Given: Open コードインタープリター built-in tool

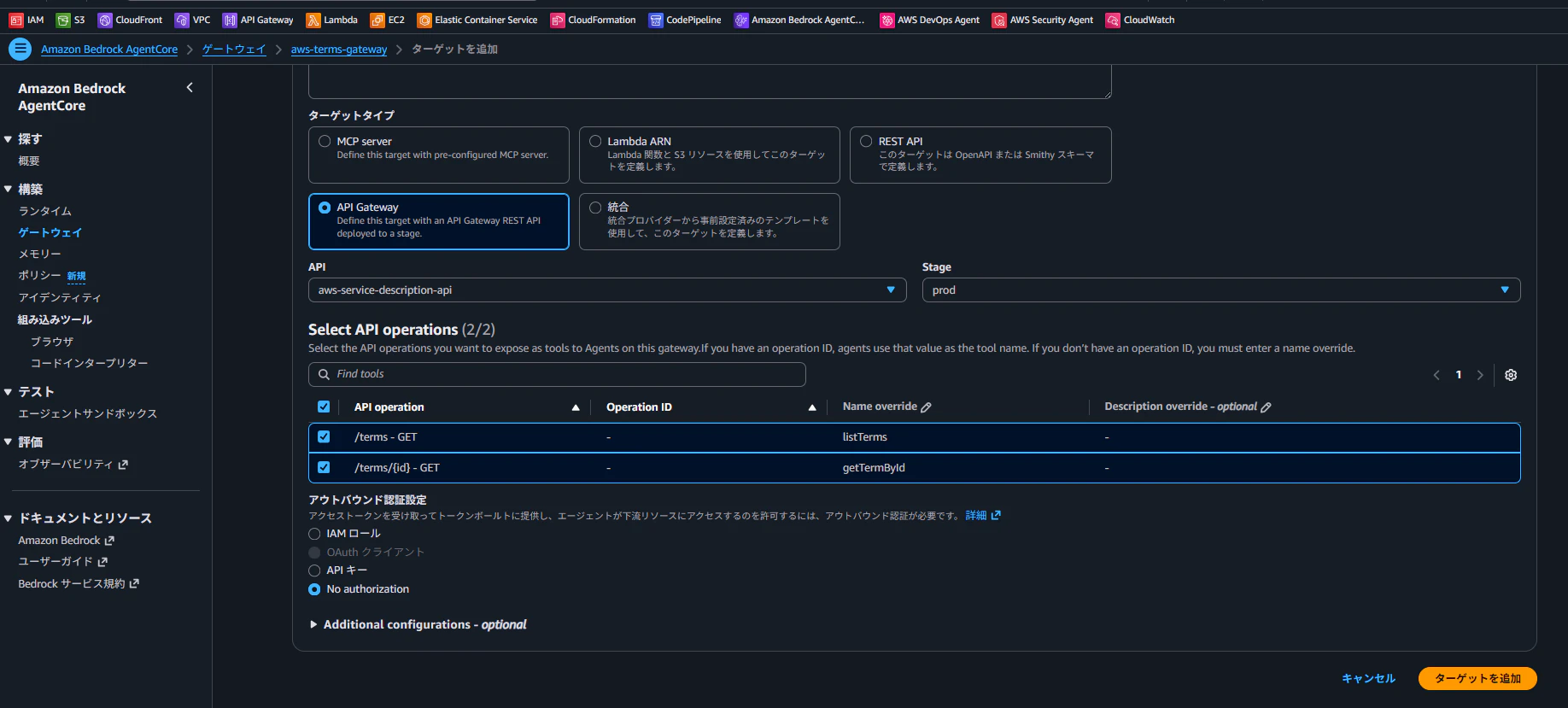Looking at the screenshot, I should coord(90,363).
